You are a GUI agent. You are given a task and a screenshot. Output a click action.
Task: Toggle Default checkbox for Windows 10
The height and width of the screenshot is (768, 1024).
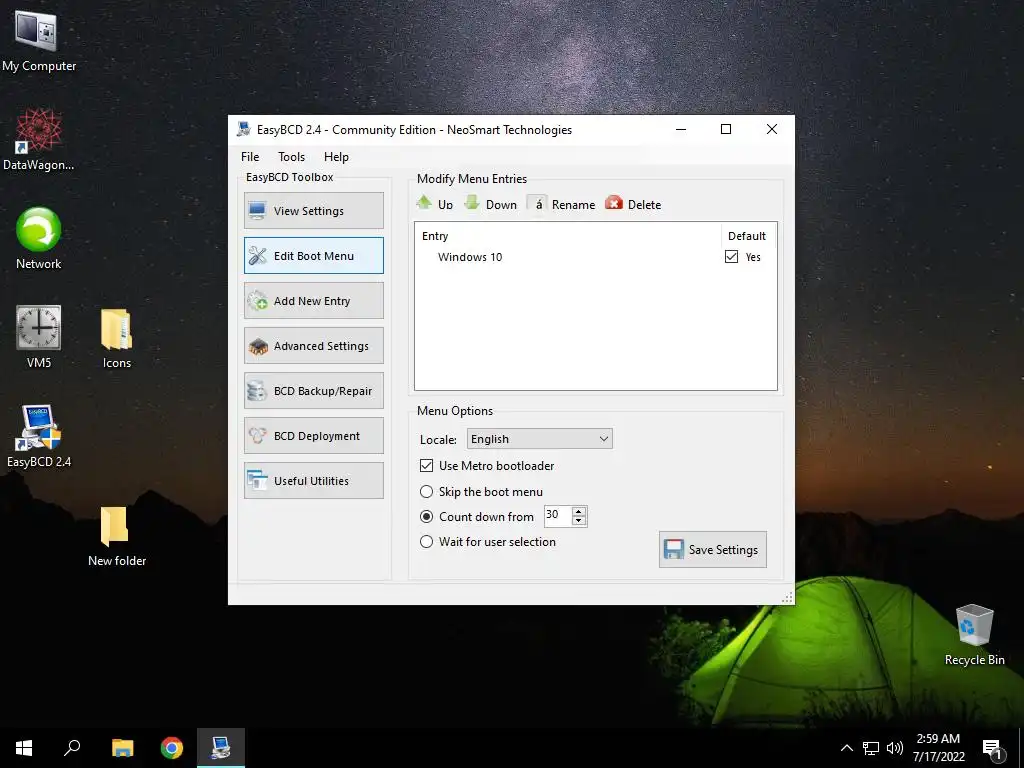[731, 257]
